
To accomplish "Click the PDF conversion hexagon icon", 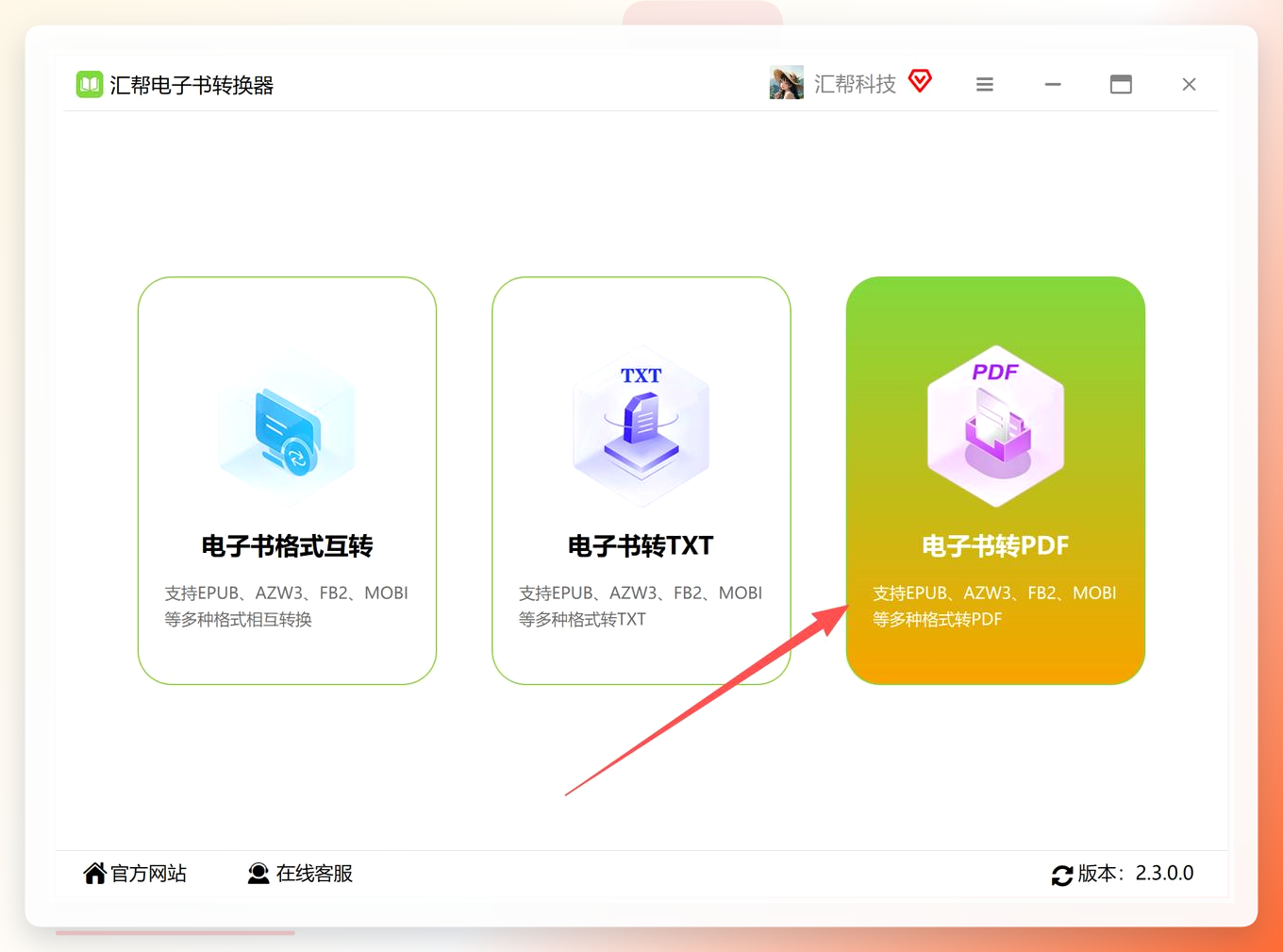I will [996, 427].
